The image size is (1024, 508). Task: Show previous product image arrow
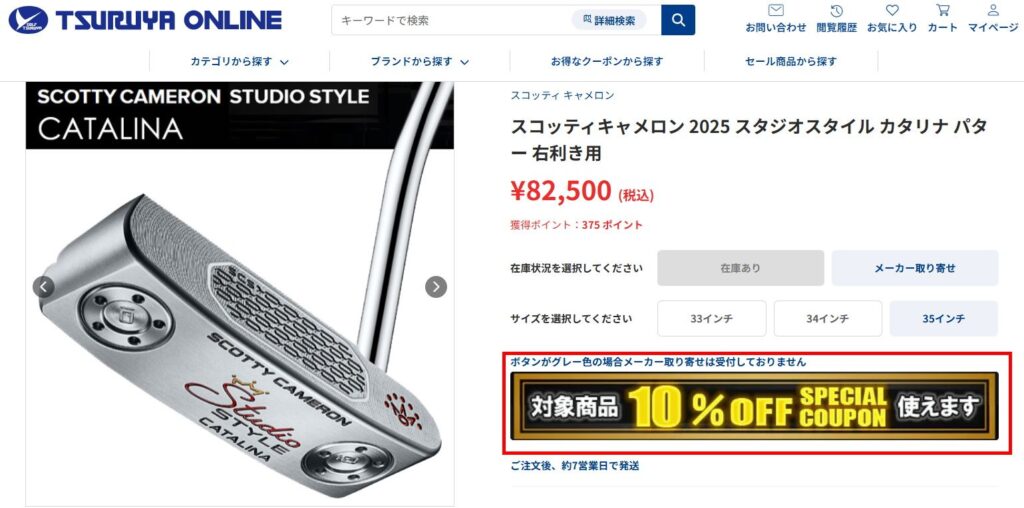[44, 287]
